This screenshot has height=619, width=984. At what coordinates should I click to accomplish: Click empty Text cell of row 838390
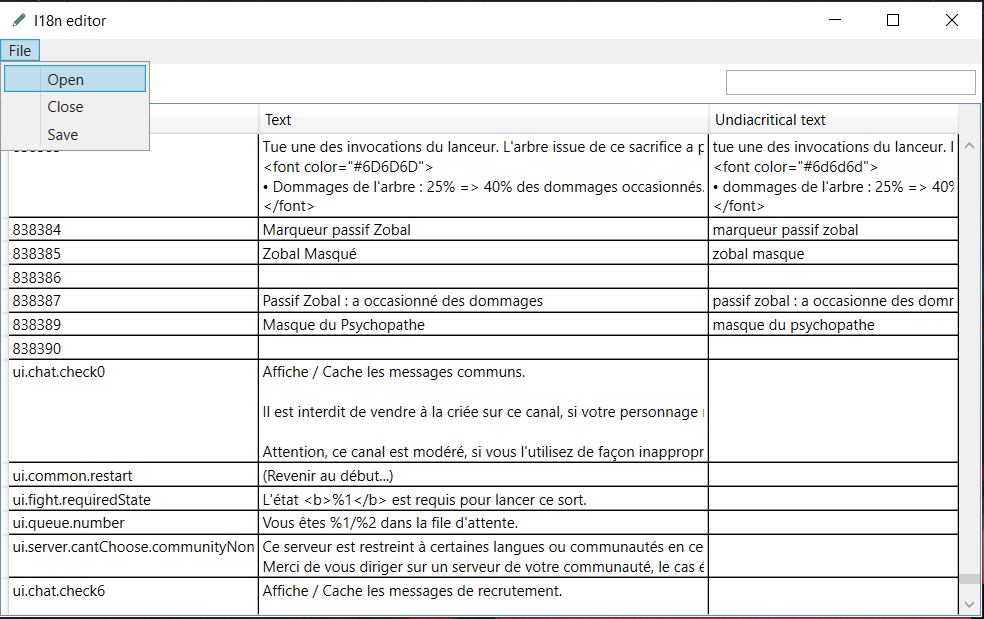tap(483, 348)
